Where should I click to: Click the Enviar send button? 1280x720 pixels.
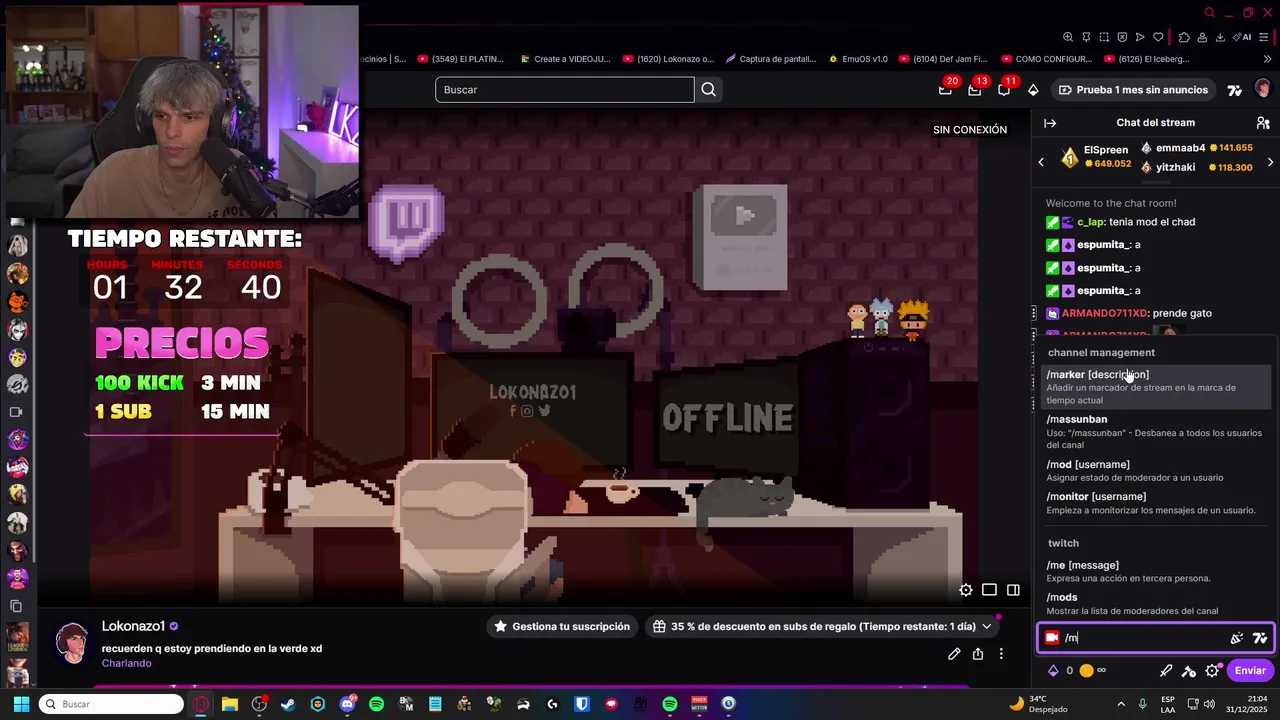[1249, 671]
